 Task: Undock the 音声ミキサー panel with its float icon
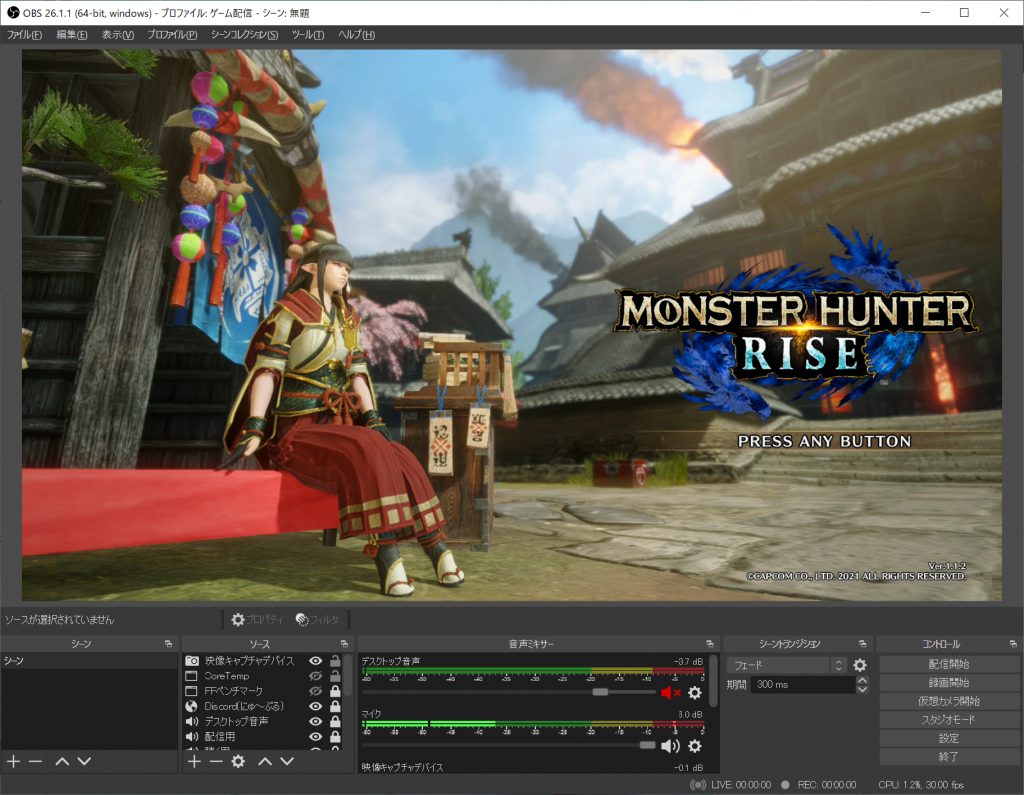click(x=710, y=644)
